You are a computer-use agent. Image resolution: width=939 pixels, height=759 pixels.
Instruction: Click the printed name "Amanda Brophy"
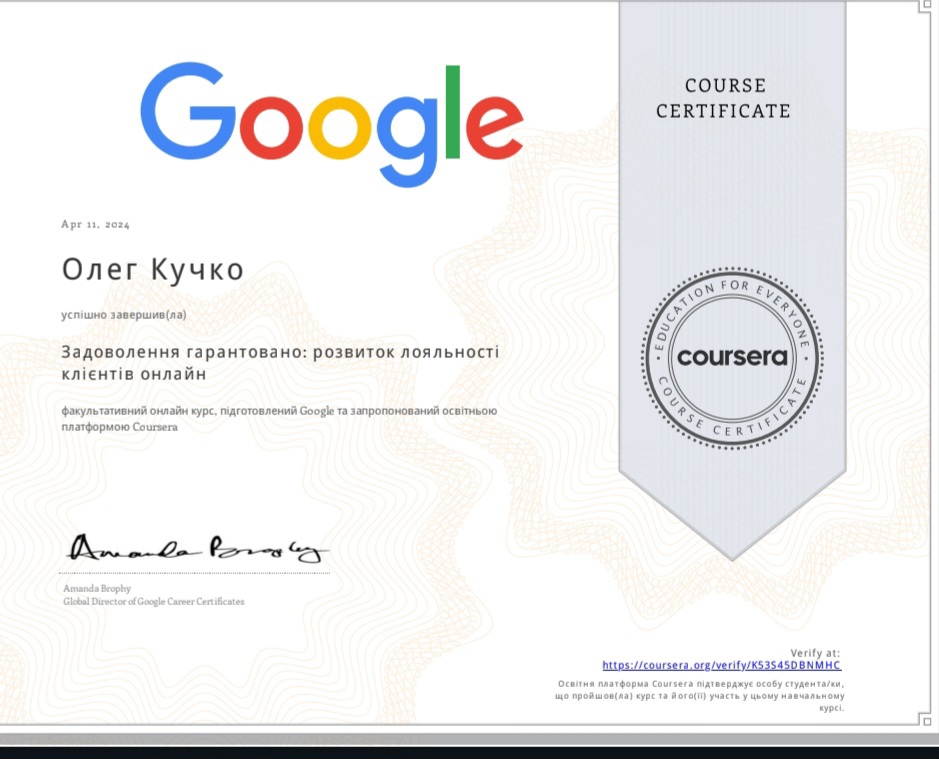(x=97, y=588)
